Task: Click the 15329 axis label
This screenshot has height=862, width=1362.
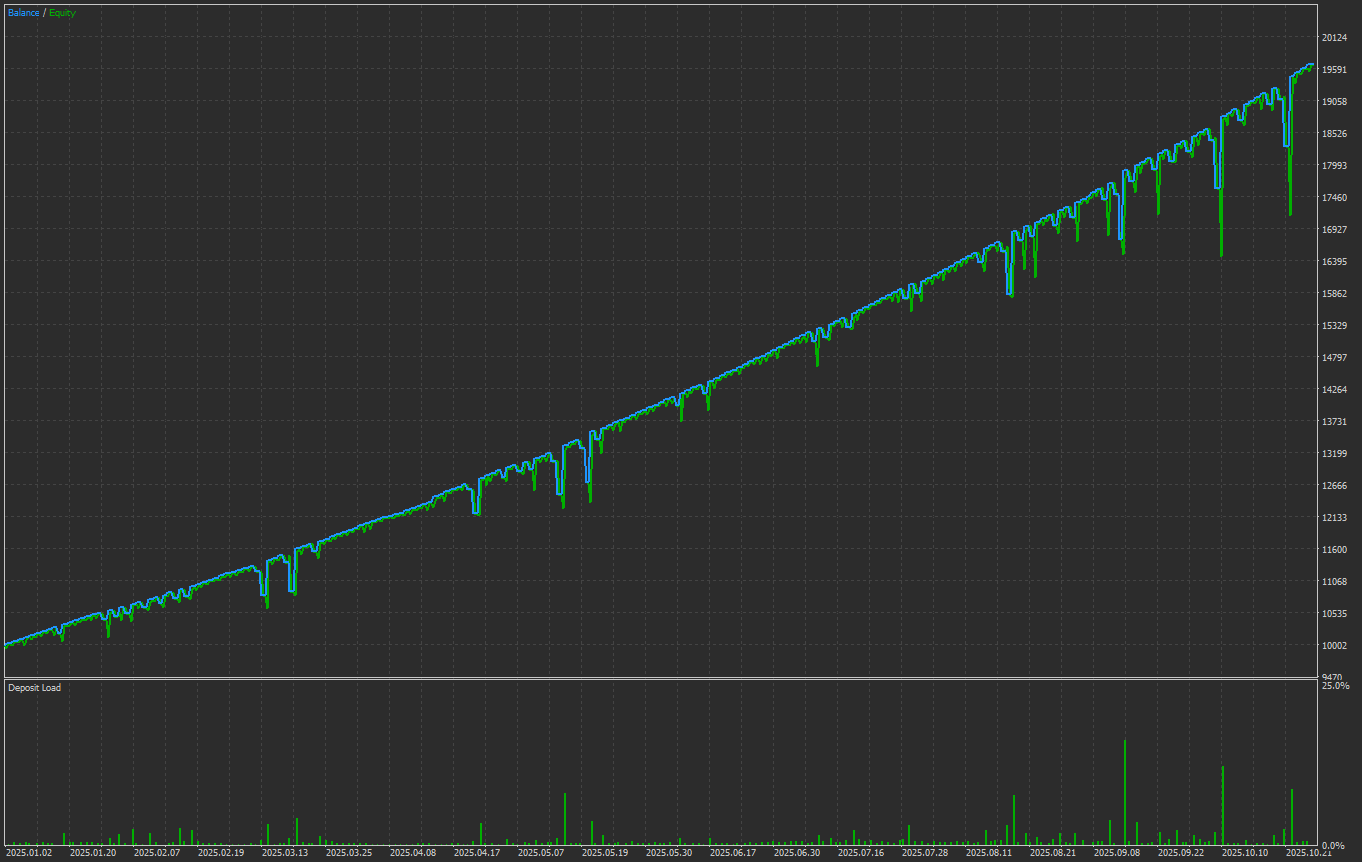Action: (1333, 326)
